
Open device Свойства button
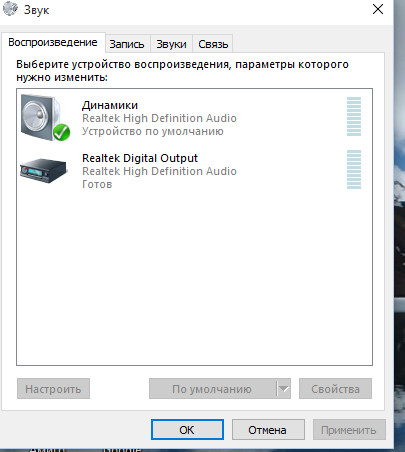click(x=335, y=389)
